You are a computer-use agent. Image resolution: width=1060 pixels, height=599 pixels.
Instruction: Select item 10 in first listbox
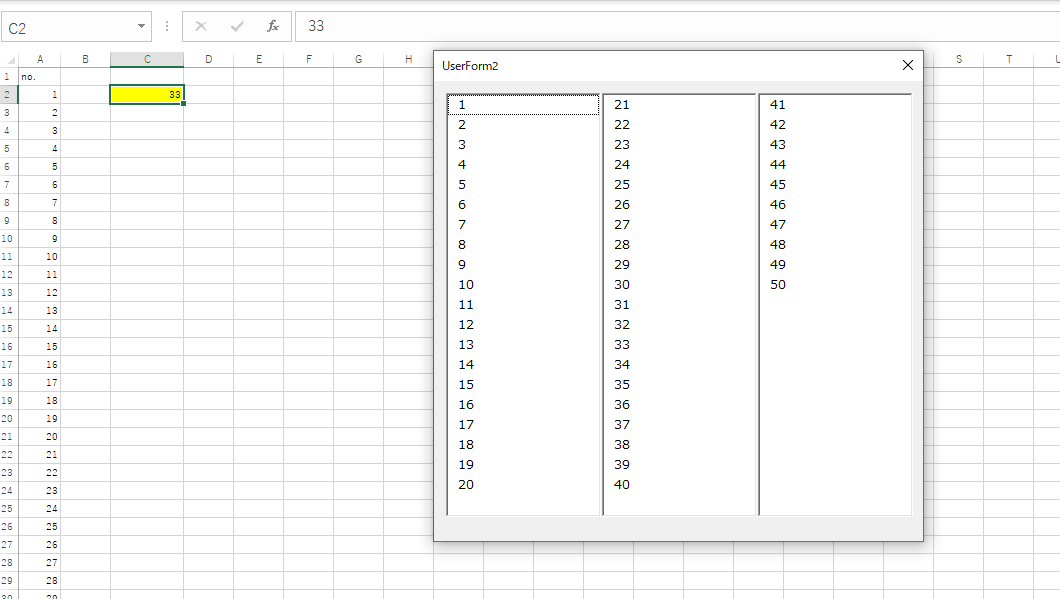point(523,285)
